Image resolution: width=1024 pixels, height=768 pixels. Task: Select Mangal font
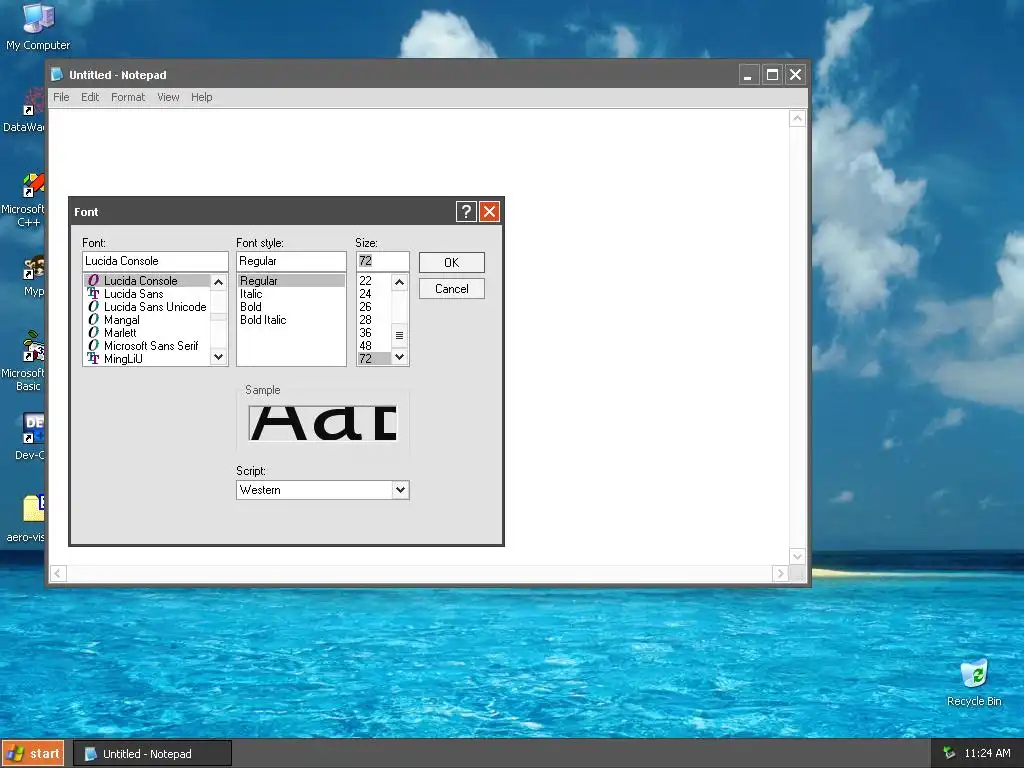(121, 320)
